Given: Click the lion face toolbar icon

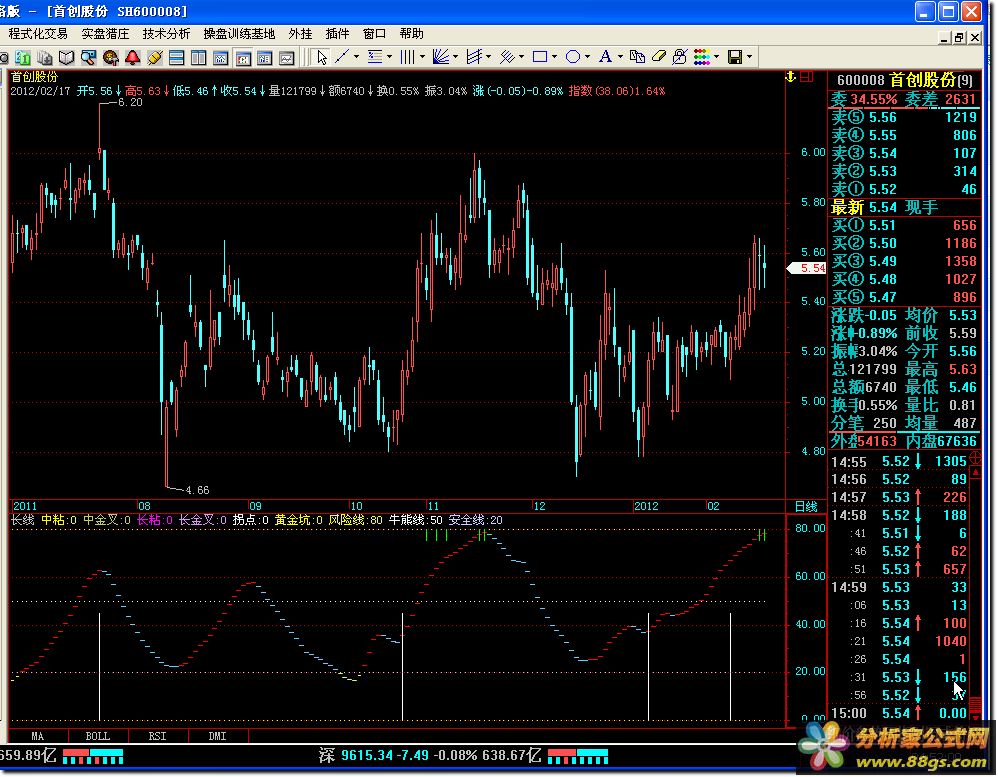Looking at the screenshot, I should (111, 58).
